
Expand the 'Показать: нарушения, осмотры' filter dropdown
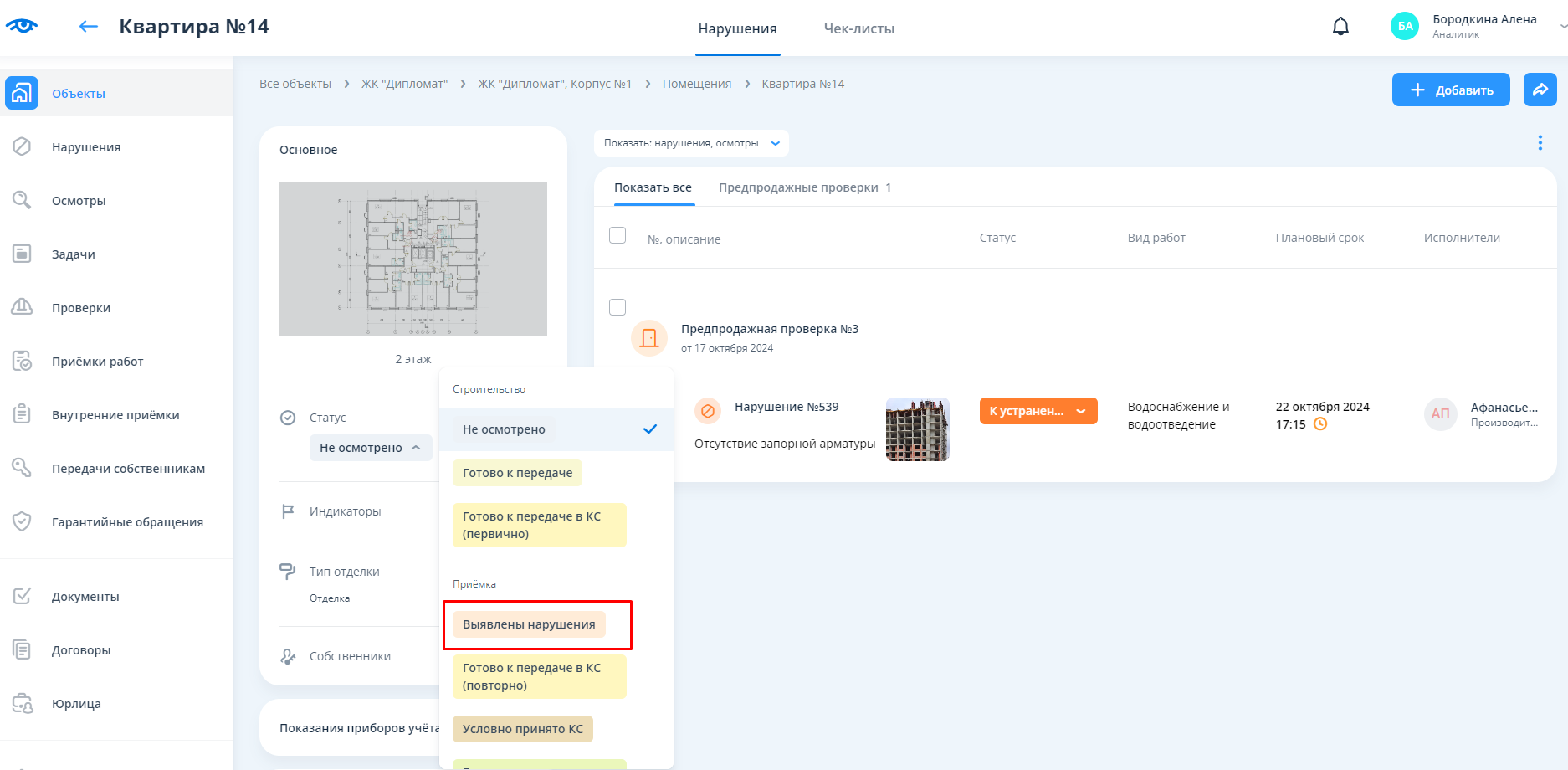coord(691,143)
